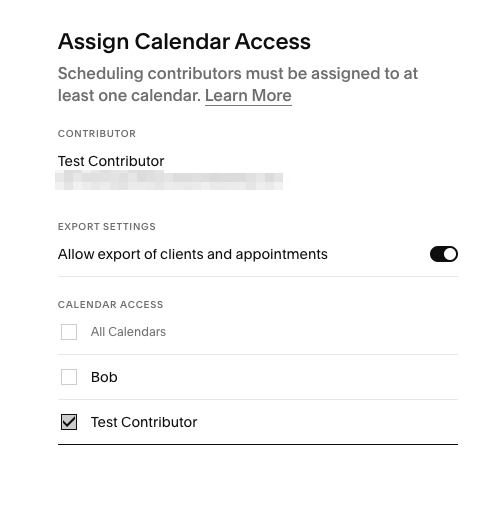Image resolution: width=502 pixels, height=510 pixels.
Task: Click the checkmark icon beside Test Contributor
Action: pyautogui.click(x=69, y=422)
